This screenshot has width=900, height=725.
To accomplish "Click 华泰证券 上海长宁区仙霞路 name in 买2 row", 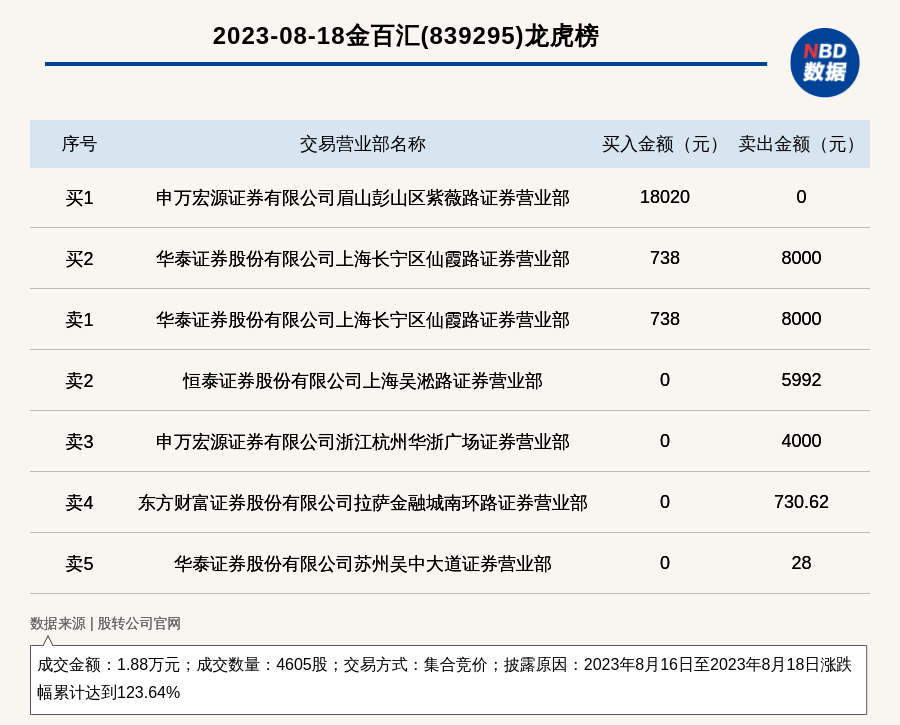I will [x=363, y=259].
